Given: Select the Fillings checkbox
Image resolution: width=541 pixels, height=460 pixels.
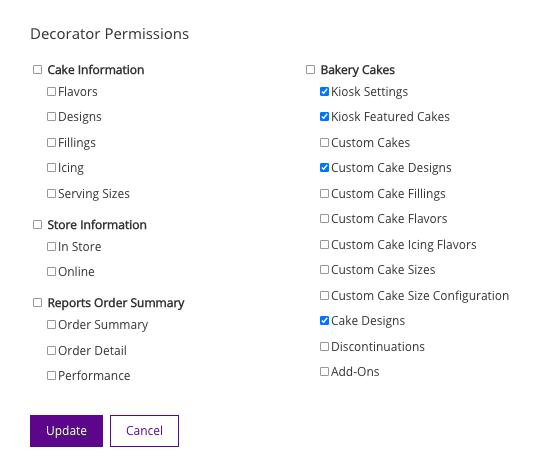Looking at the screenshot, I should click(51, 143).
